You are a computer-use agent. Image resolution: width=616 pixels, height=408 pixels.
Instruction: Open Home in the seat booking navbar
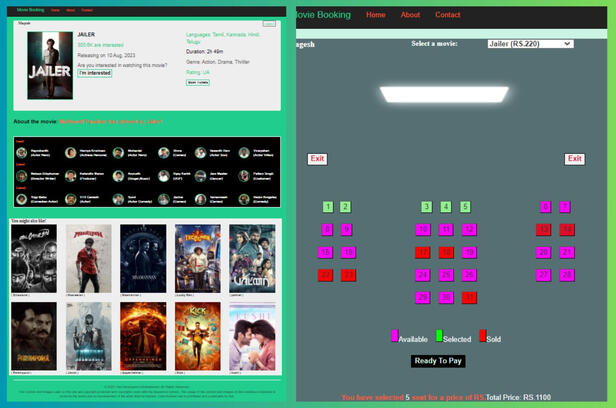[376, 15]
